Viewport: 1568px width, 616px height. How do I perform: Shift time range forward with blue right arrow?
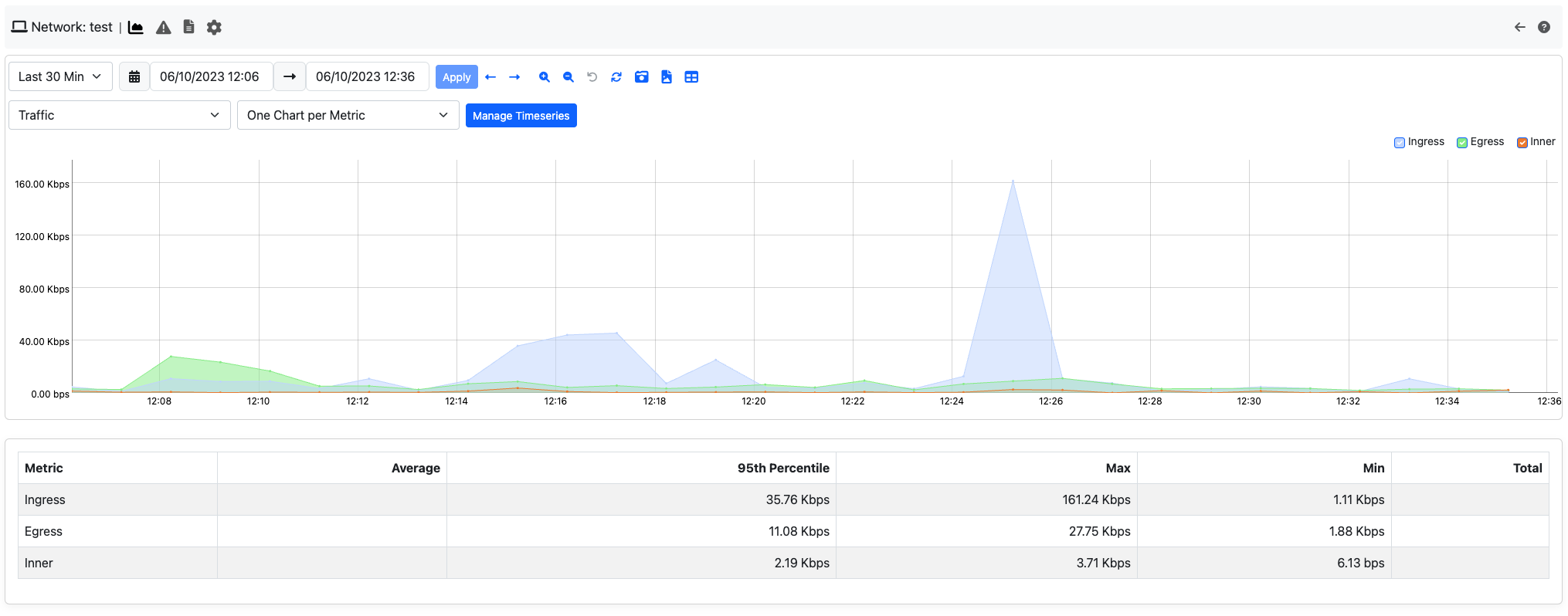(514, 77)
